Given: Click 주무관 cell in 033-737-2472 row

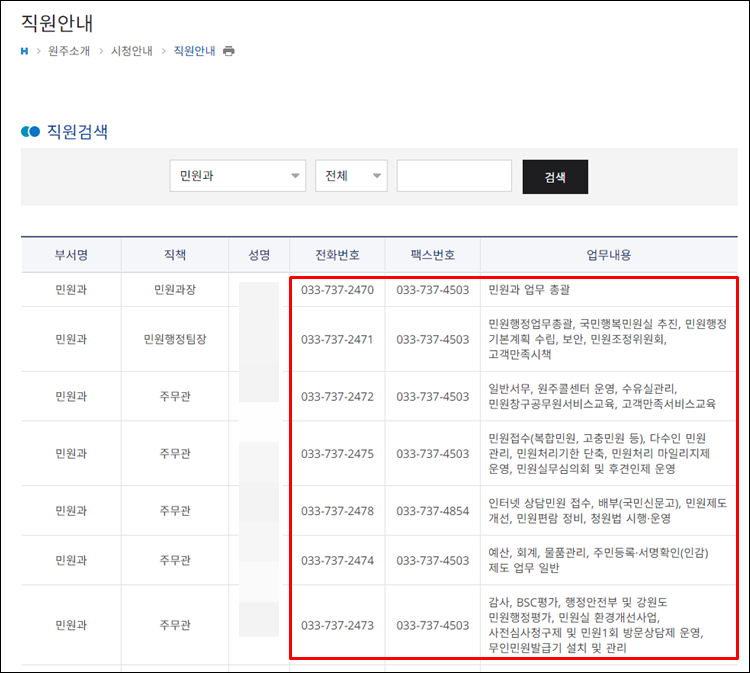Looking at the screenshot, I should coord(175,397).
